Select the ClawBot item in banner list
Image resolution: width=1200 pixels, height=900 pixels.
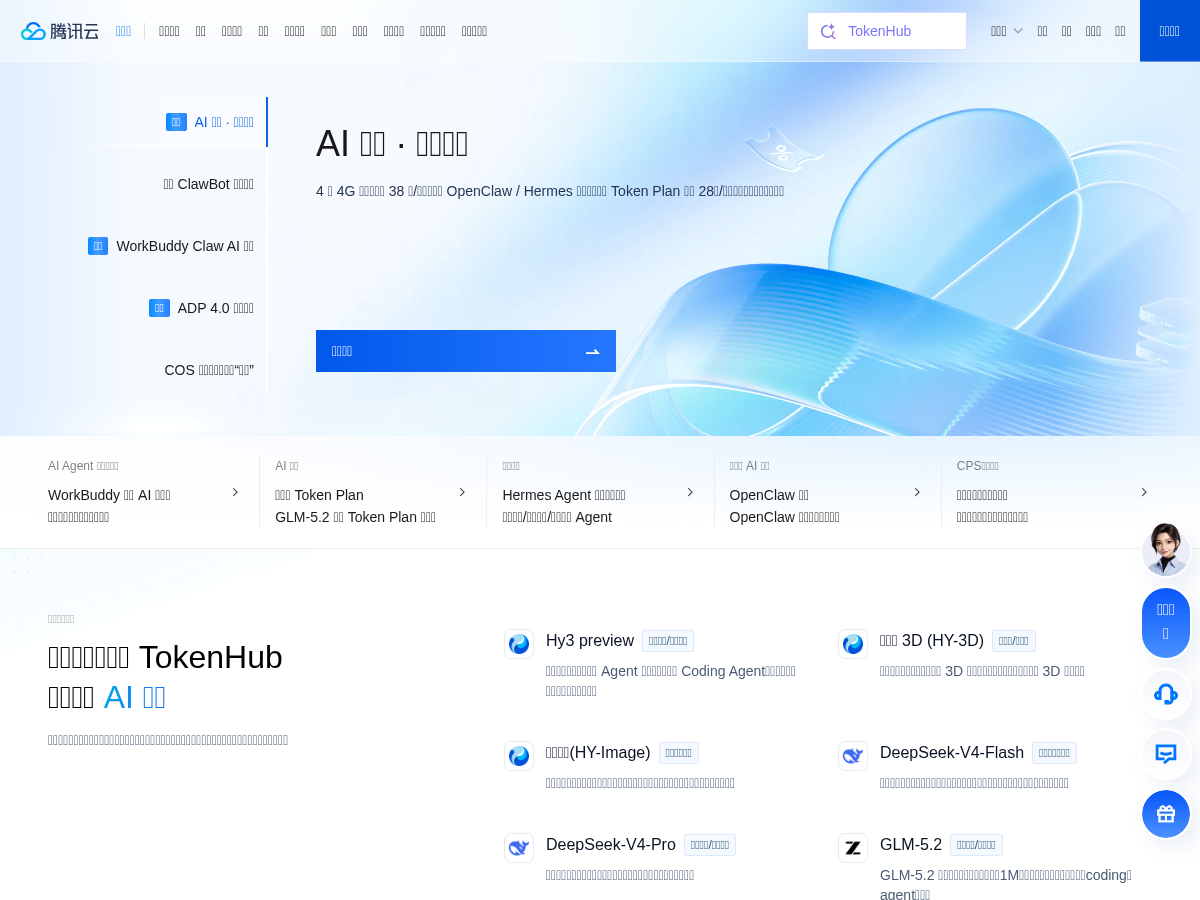(x=208, y=184)
